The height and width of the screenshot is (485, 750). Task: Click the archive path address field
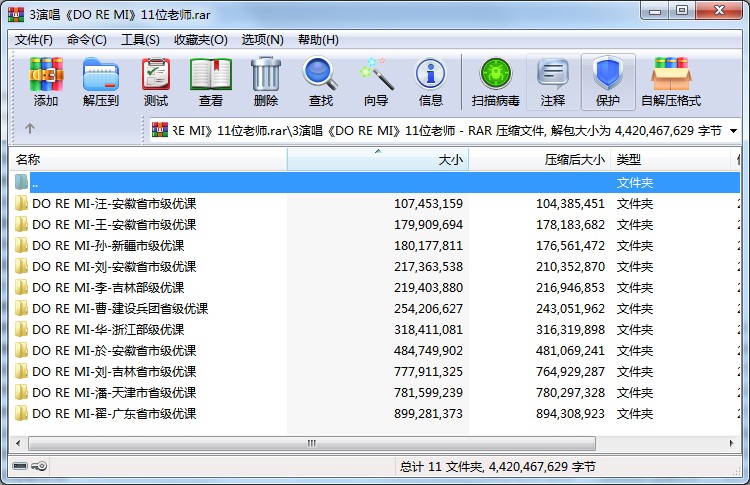point(445,131)
